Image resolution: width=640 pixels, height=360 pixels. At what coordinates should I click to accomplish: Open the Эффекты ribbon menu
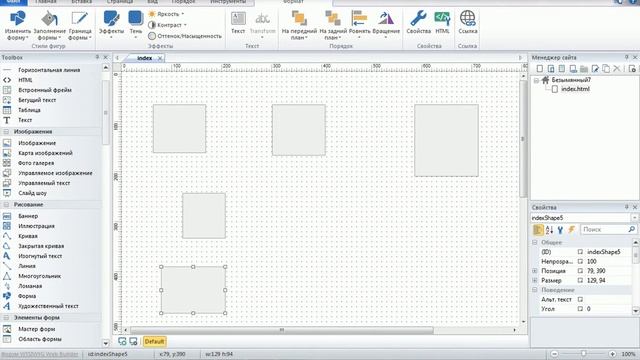point(111,24)
